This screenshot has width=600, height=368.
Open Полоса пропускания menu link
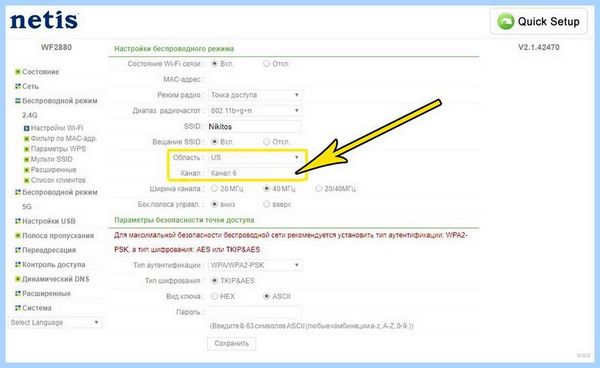(58, 236)
